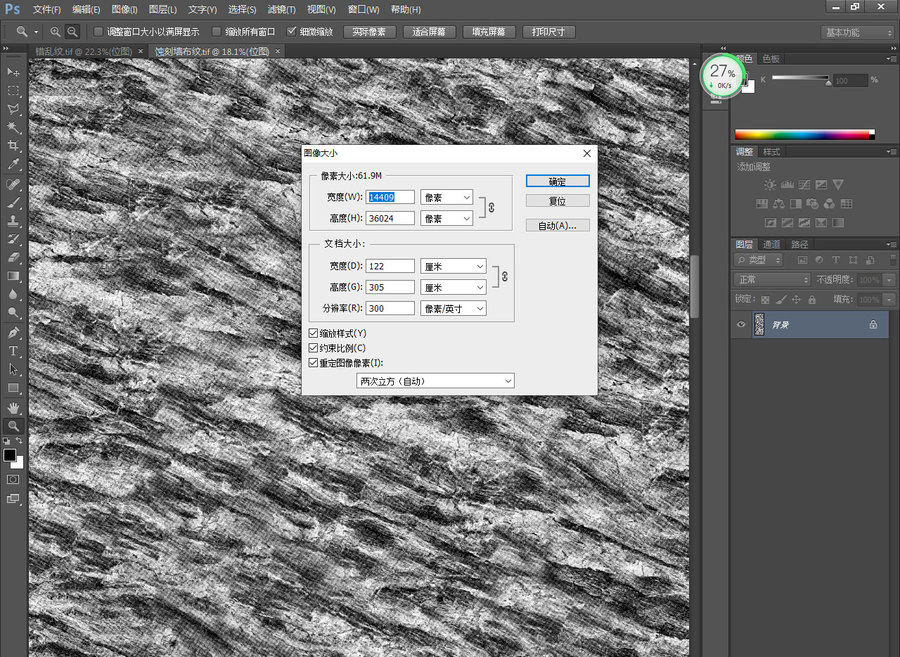
Task: Click 实际像素 button in options bar
Action: [369, 32]
